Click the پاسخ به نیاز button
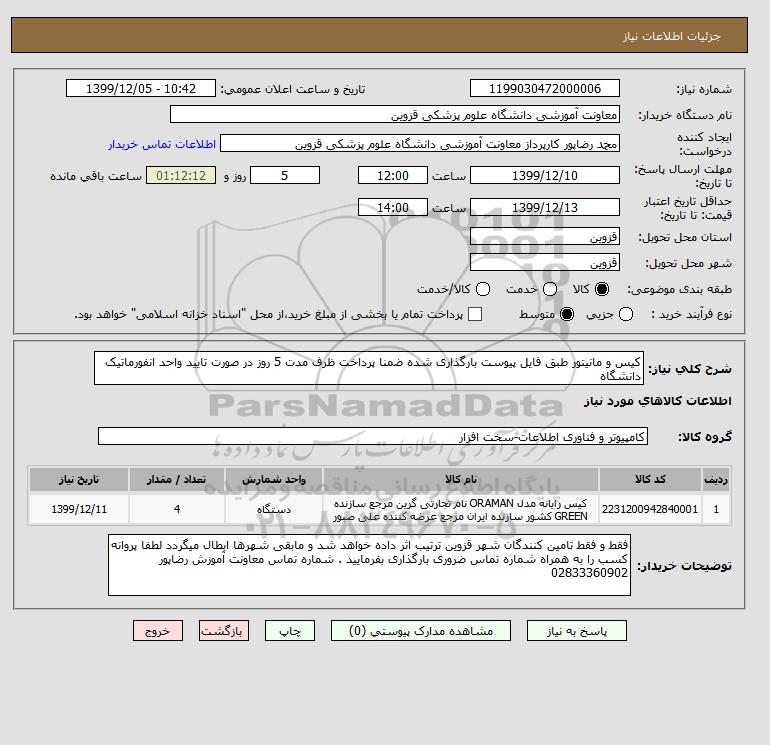The height and width of the screenshot is (745, 770). [x=577, y=631]
